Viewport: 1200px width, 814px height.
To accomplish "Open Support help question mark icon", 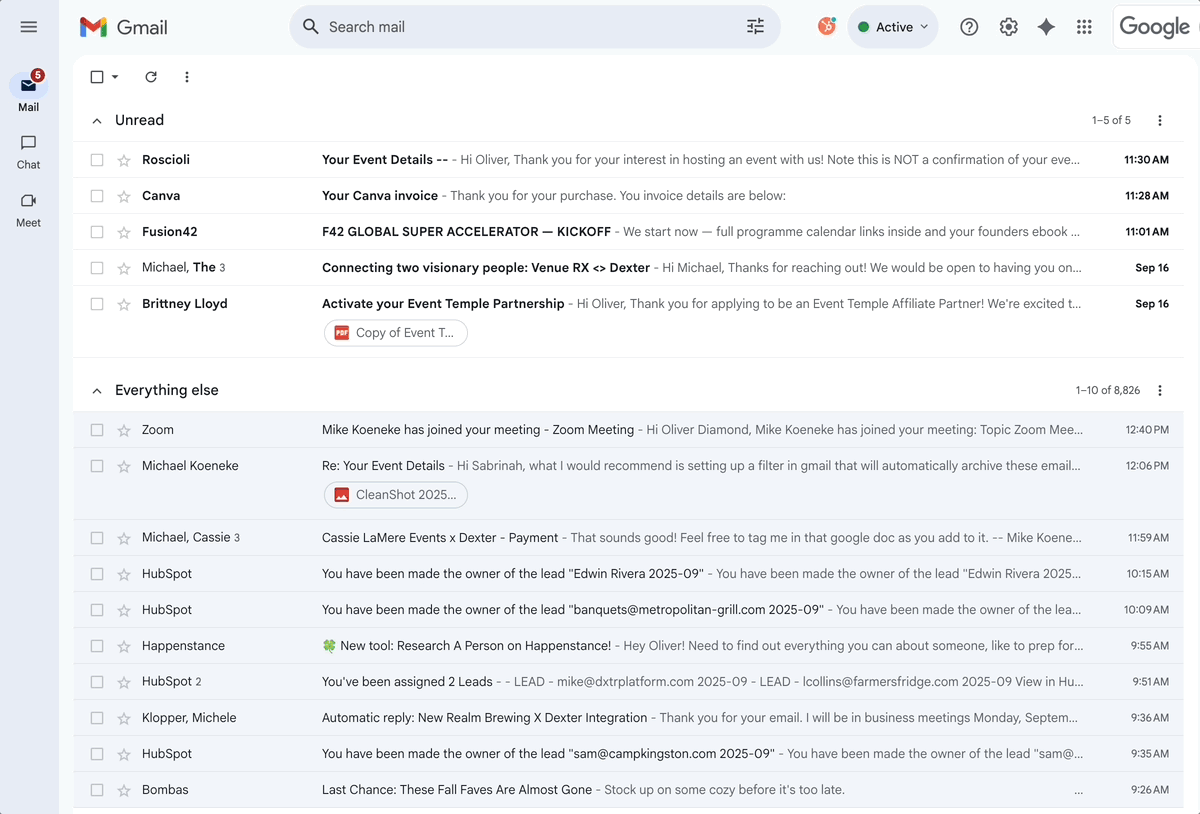I will 969,27.
